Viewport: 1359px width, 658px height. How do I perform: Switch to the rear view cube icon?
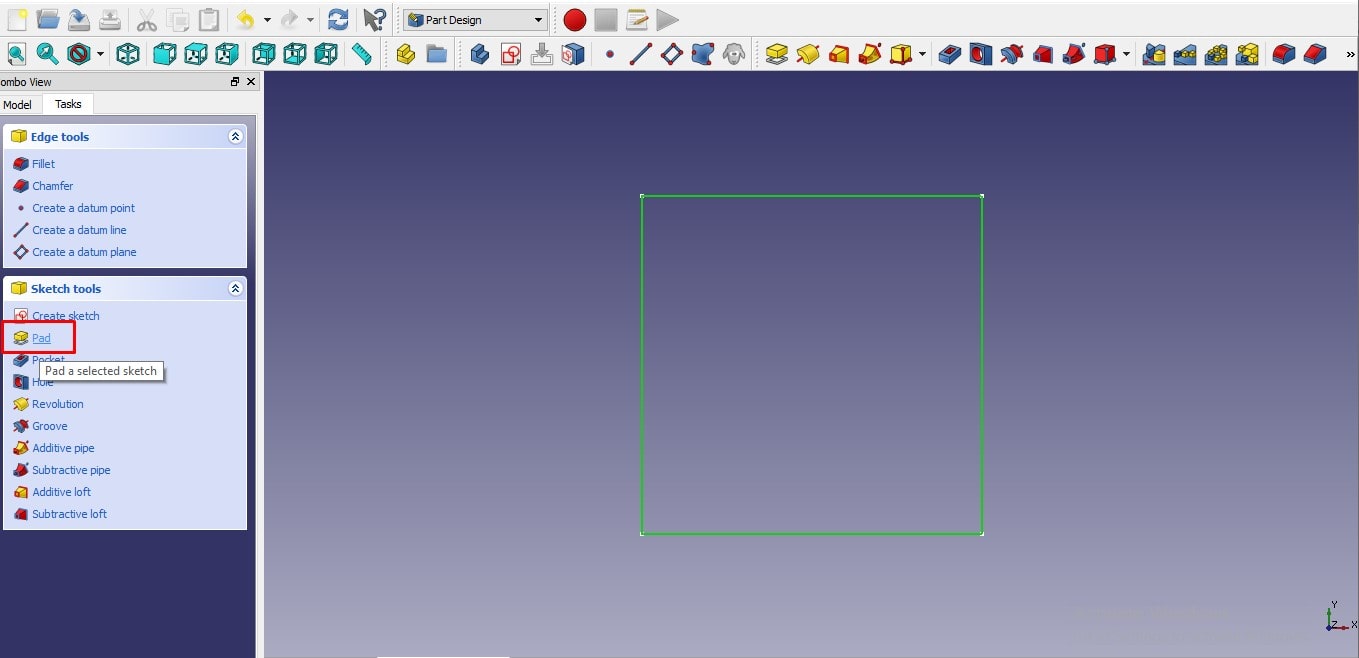click(x=264, y=54)
